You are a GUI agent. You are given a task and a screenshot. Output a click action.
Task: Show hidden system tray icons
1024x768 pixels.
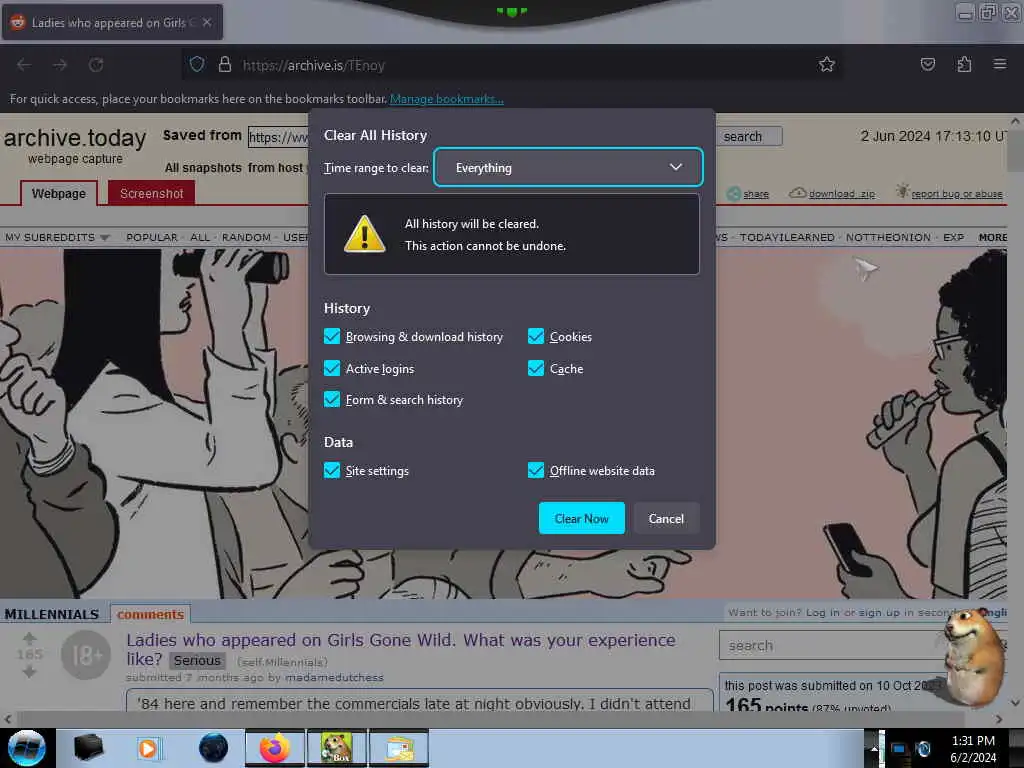[x=874, y=748]
